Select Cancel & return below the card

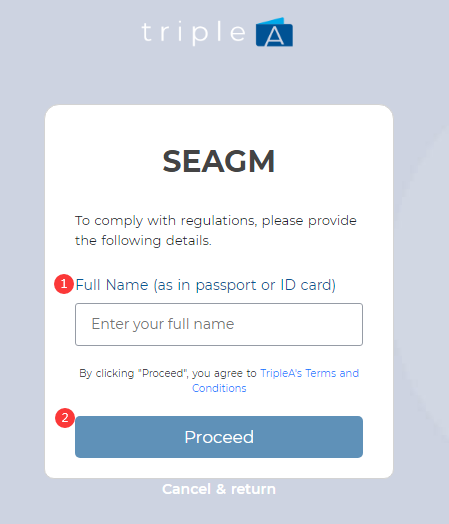[x=219, y=489]
